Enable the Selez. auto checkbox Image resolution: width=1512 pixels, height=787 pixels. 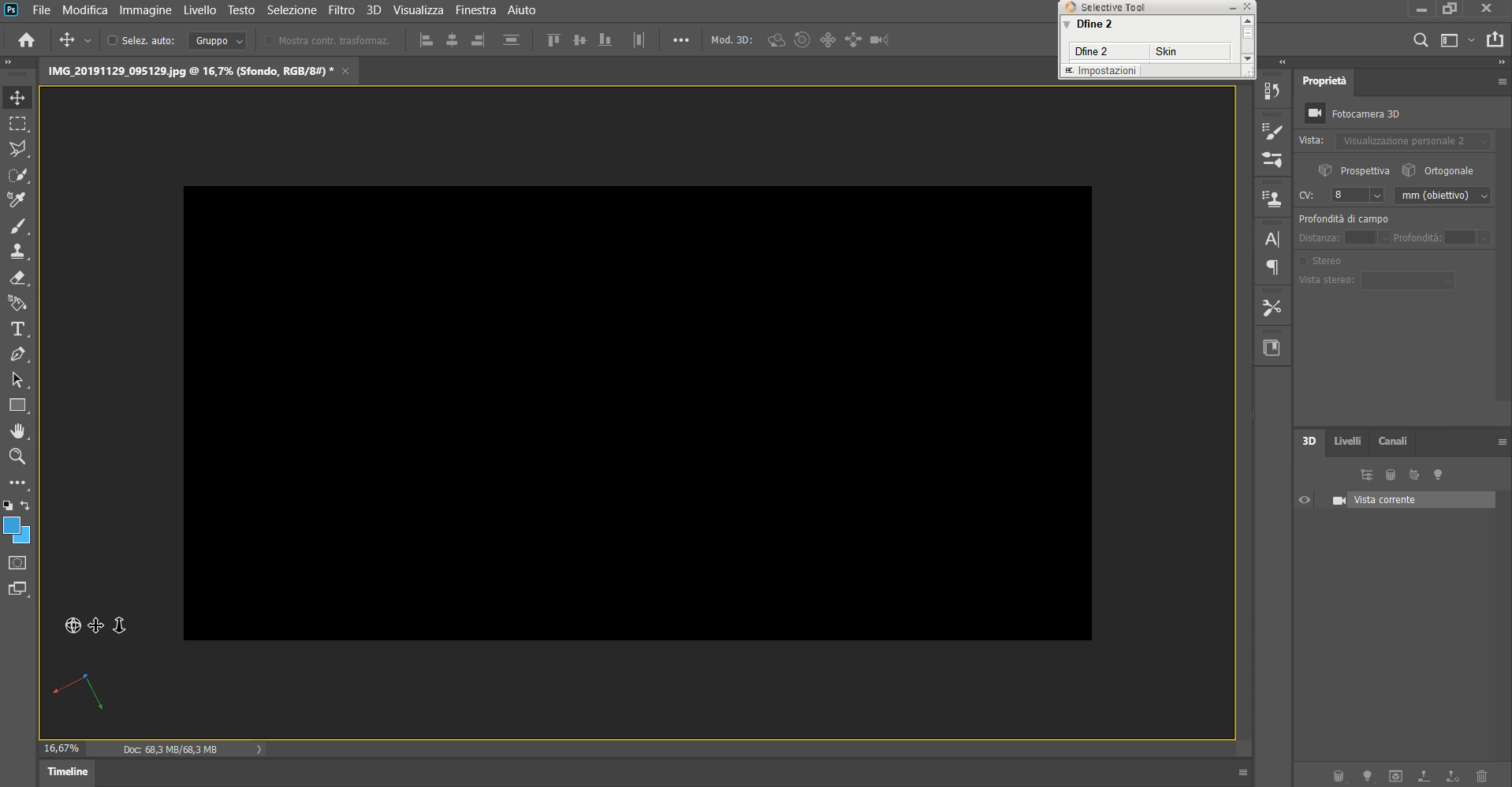(111, 40)
